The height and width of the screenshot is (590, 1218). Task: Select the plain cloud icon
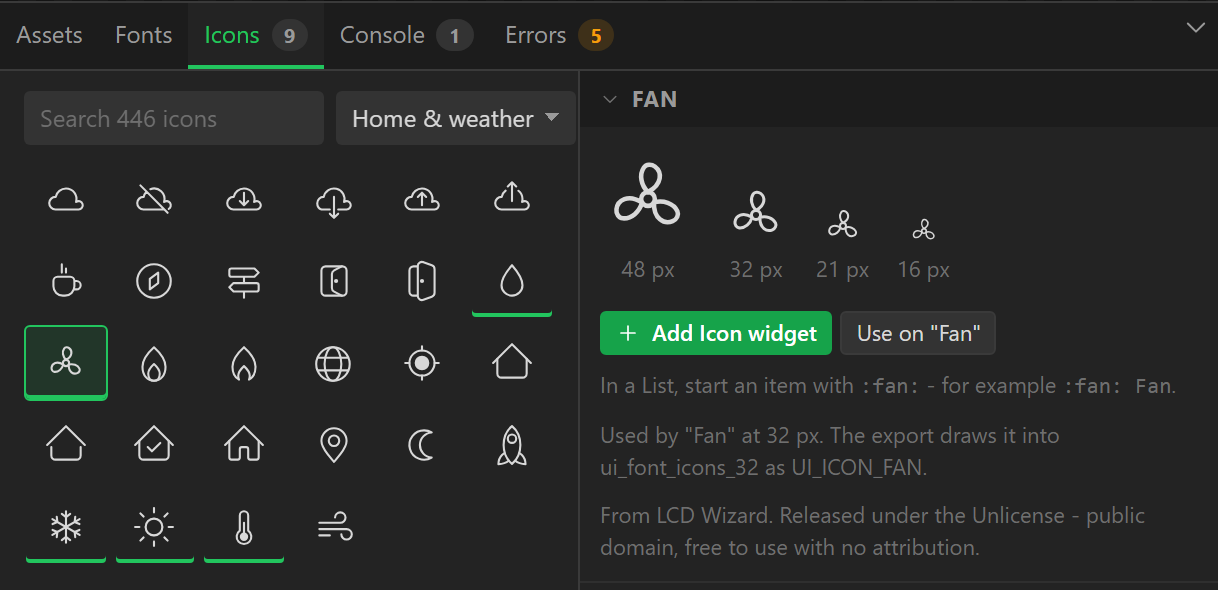(x=66, y=200)
